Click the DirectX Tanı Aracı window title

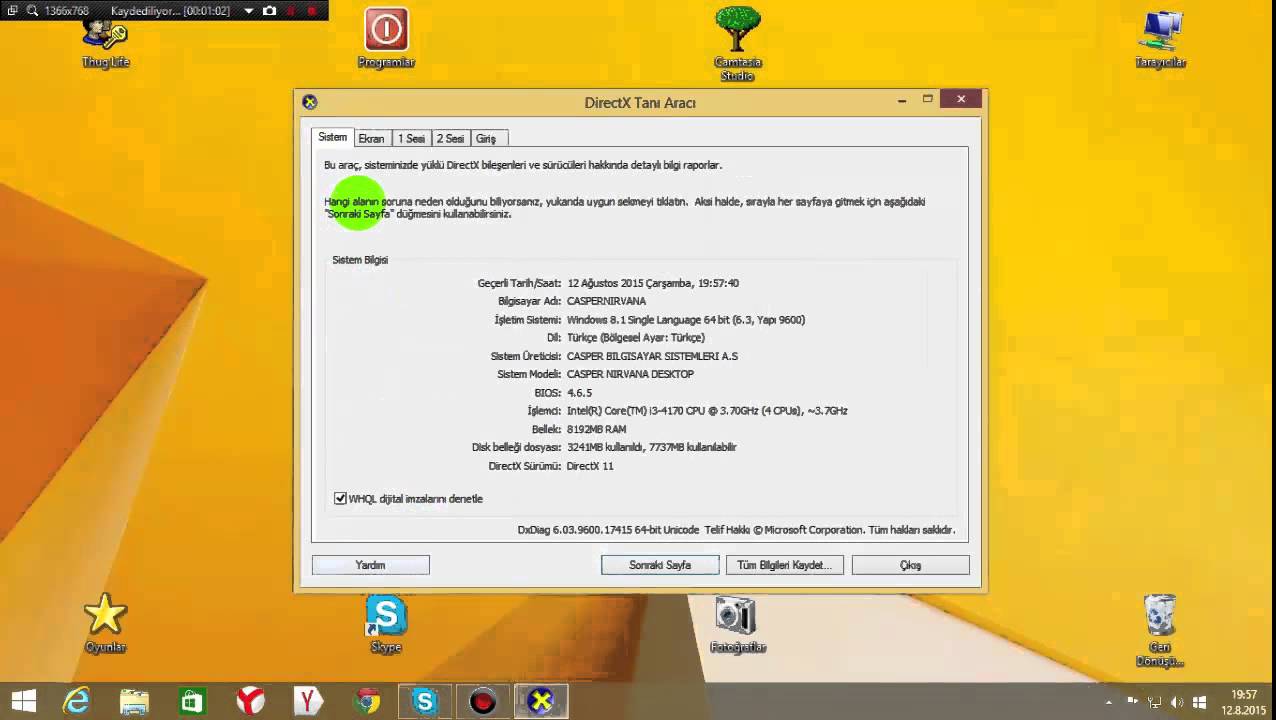[x=640, y=102]
